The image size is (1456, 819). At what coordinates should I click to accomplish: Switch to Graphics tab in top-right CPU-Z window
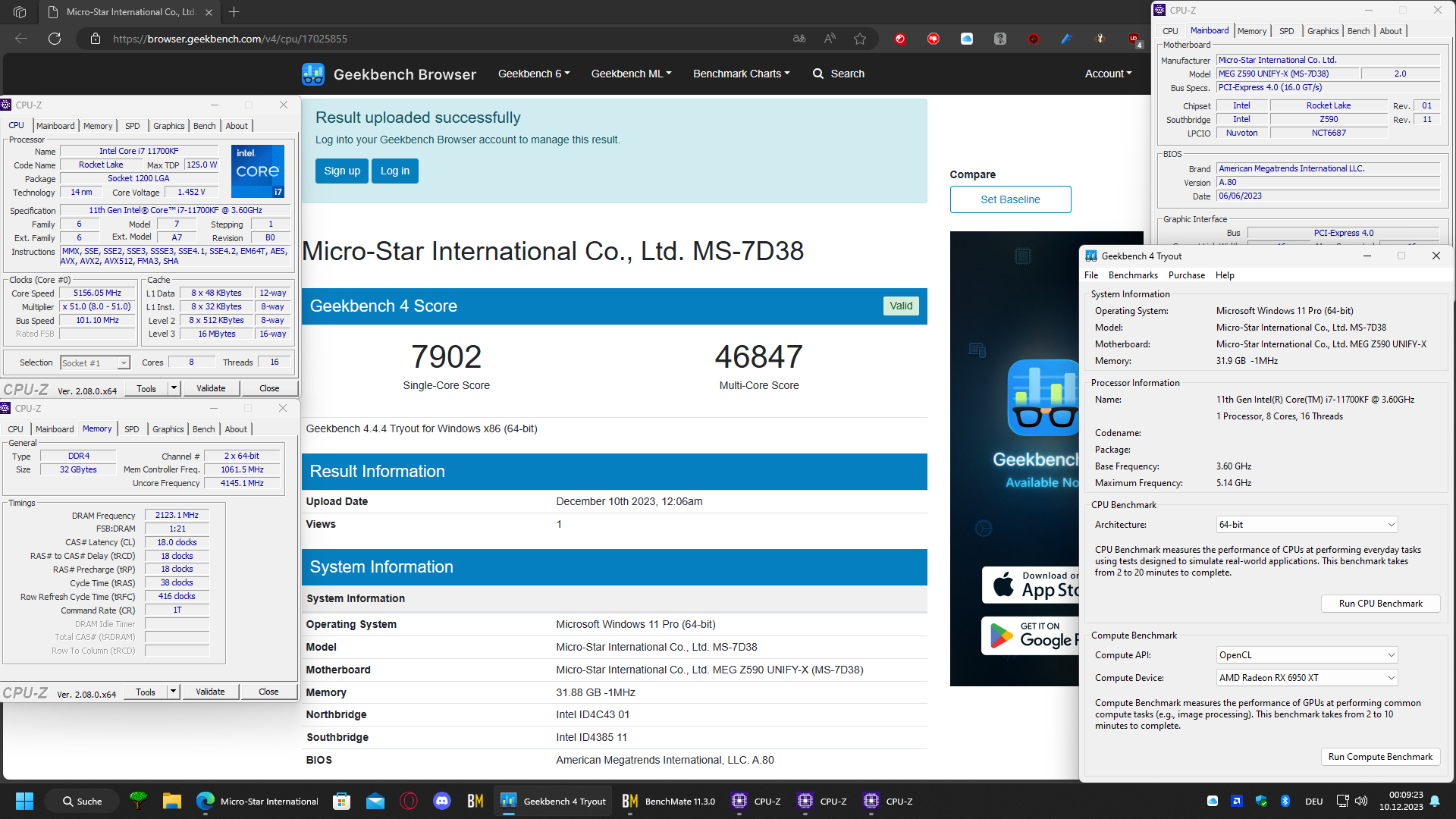click(x=1323, y=31)
